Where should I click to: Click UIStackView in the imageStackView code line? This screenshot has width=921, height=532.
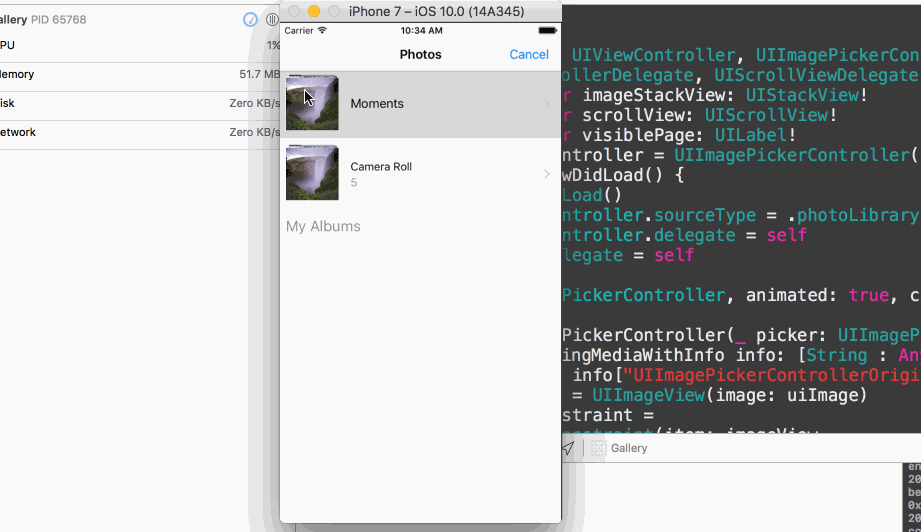click(802, 95)
